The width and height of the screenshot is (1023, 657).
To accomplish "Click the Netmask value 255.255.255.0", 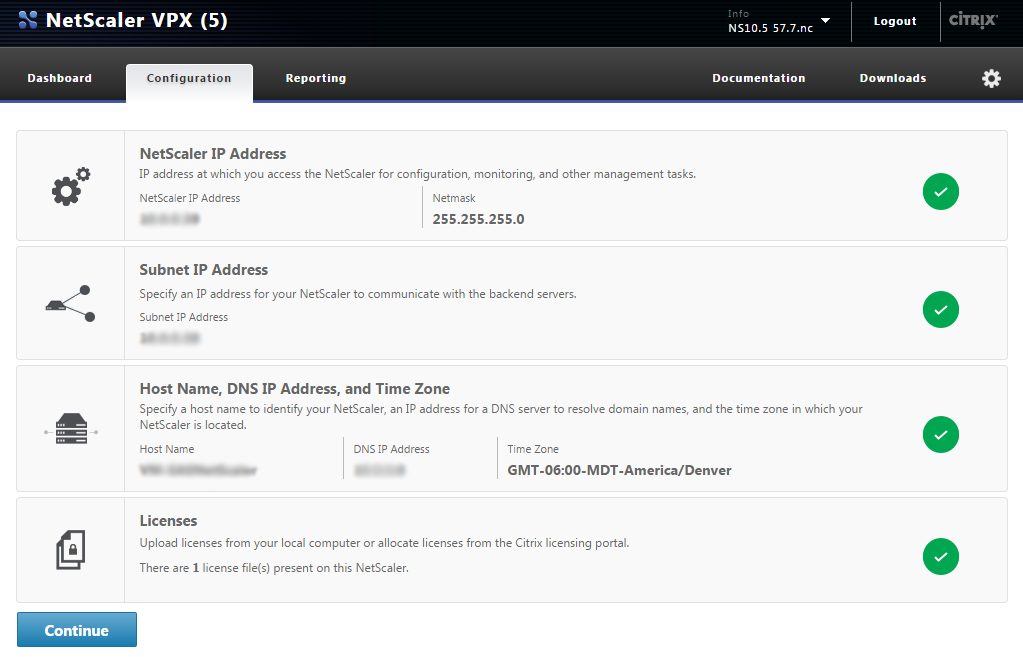I will point(478,219).
